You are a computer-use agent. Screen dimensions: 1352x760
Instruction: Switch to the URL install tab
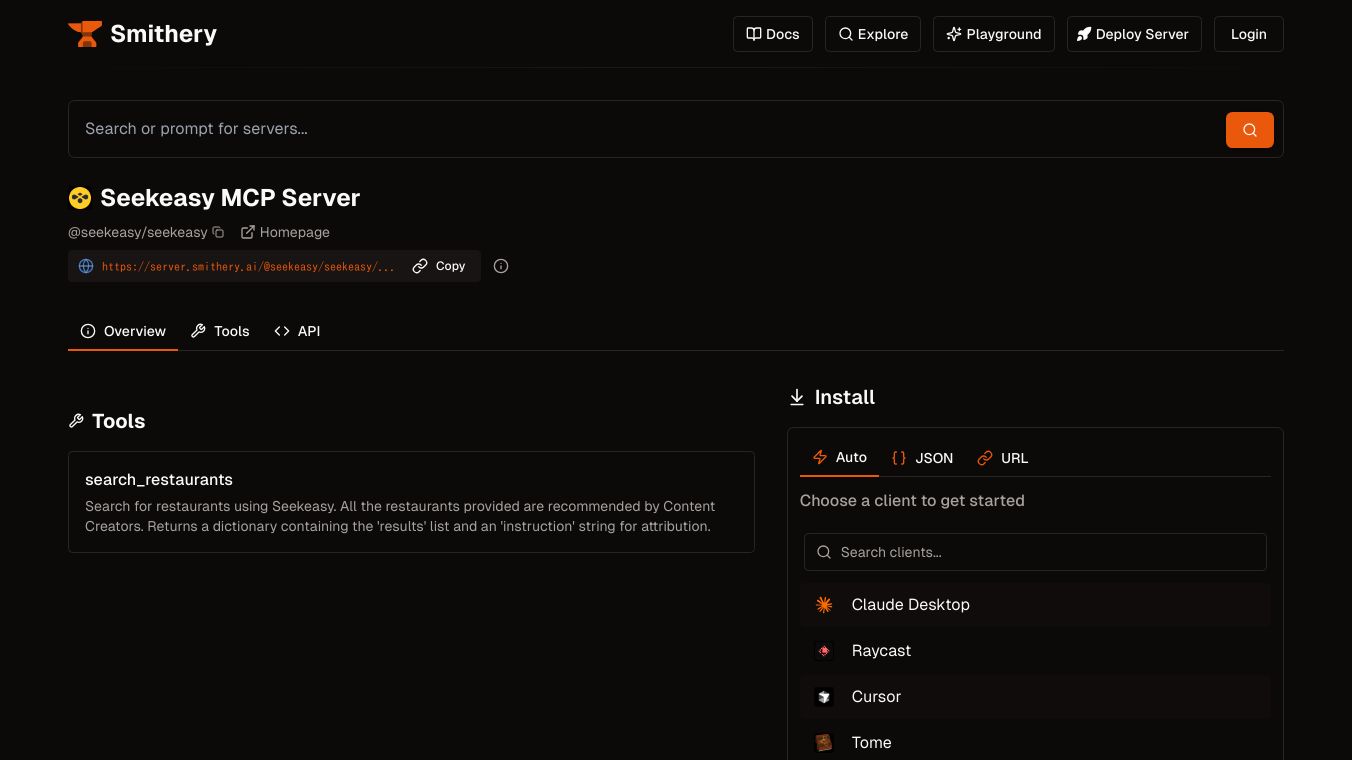click(x=1003, y=458)
